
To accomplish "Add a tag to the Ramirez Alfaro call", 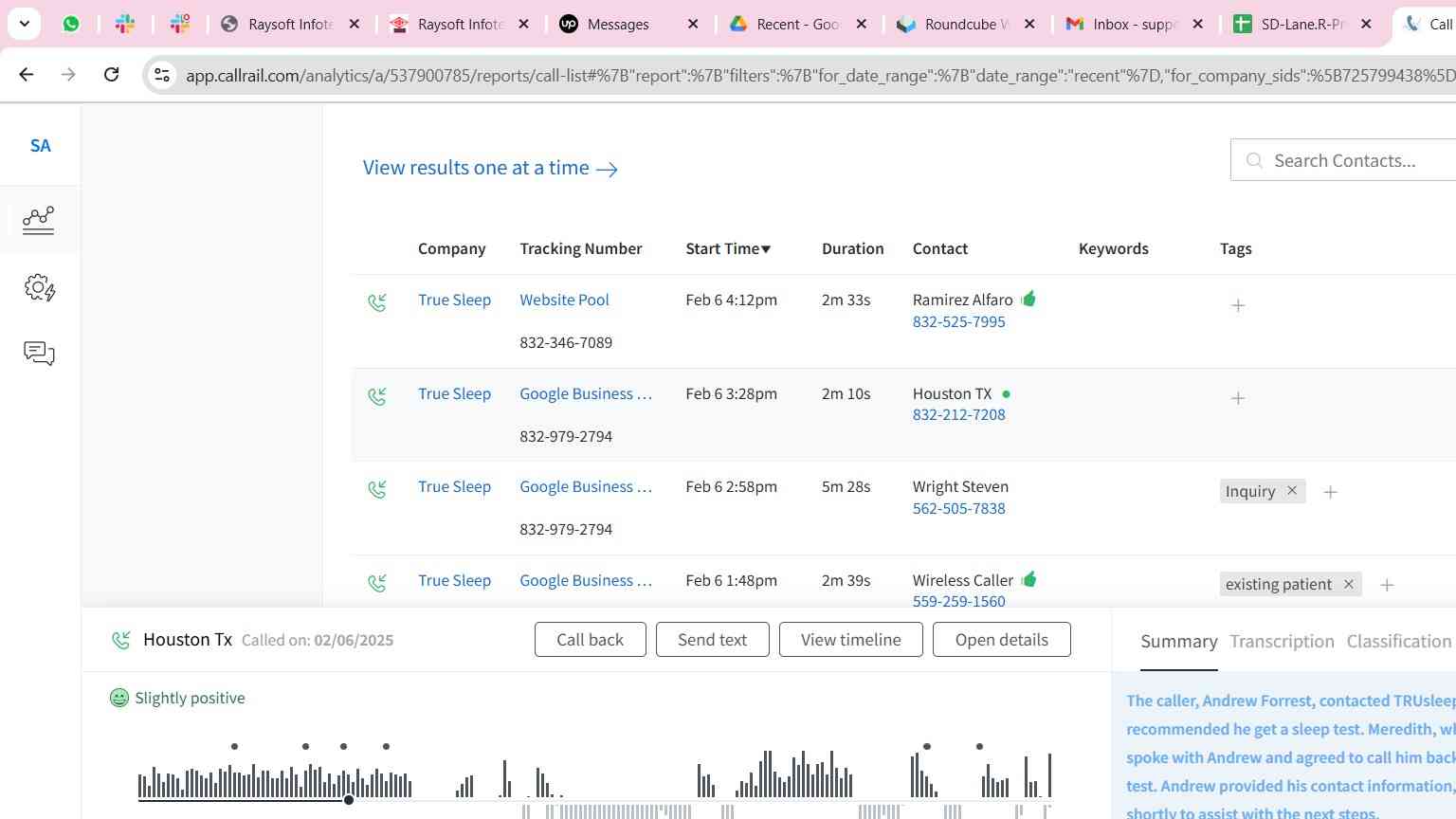I will click(x=1238, y=305).
